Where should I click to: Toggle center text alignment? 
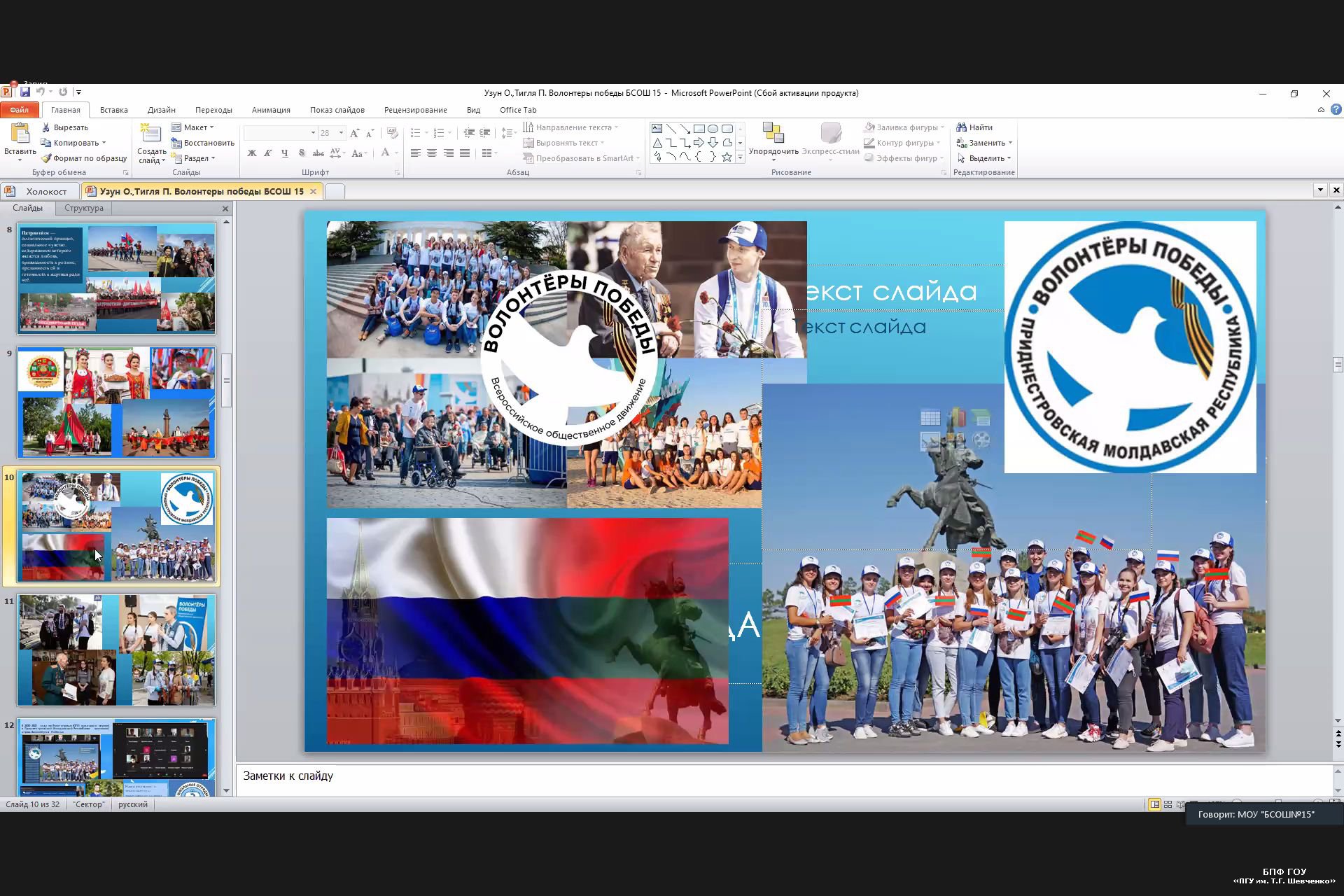click(x=432, y=153)
